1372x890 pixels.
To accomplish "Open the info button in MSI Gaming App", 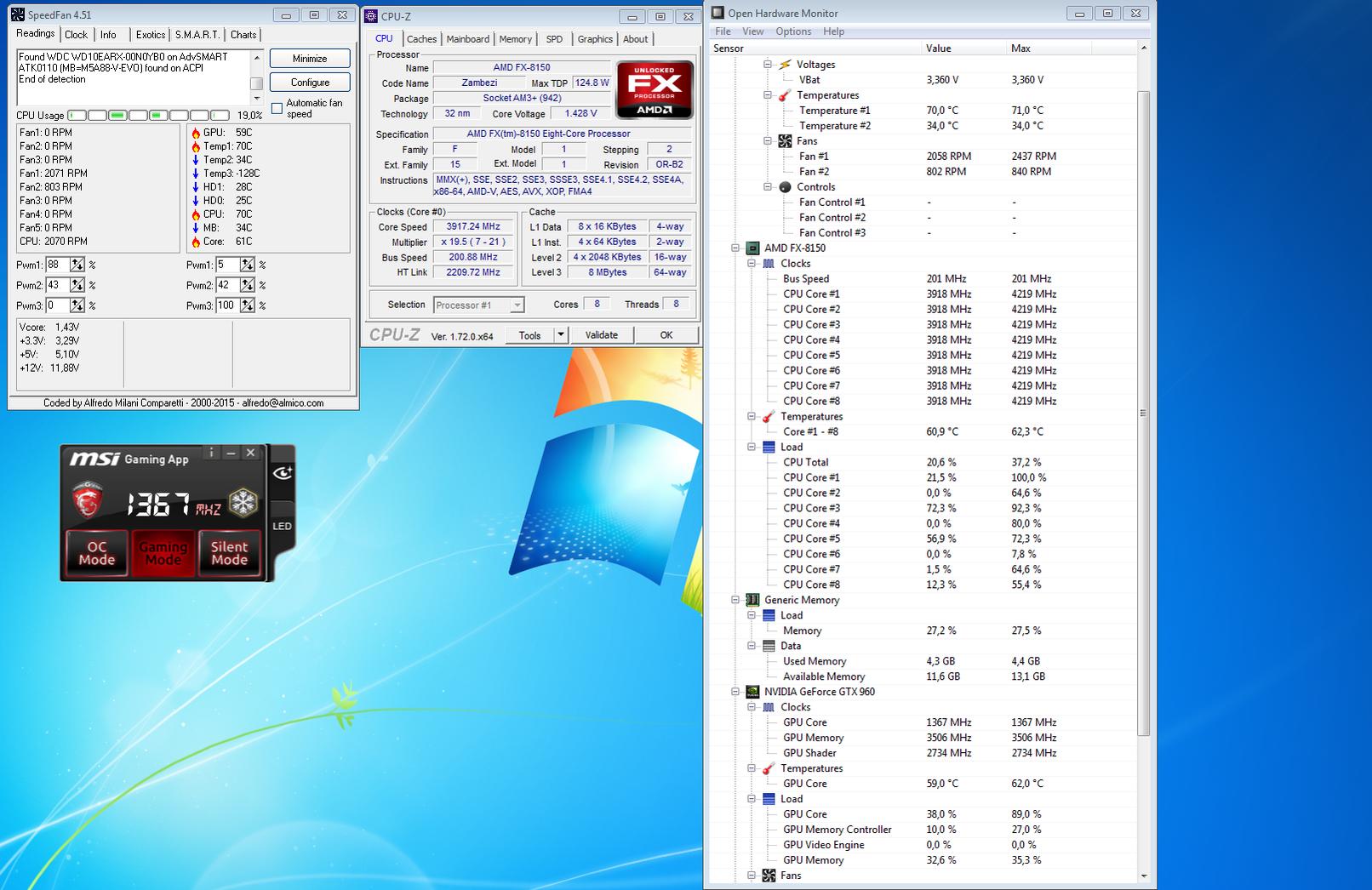I will coord(212,453).
